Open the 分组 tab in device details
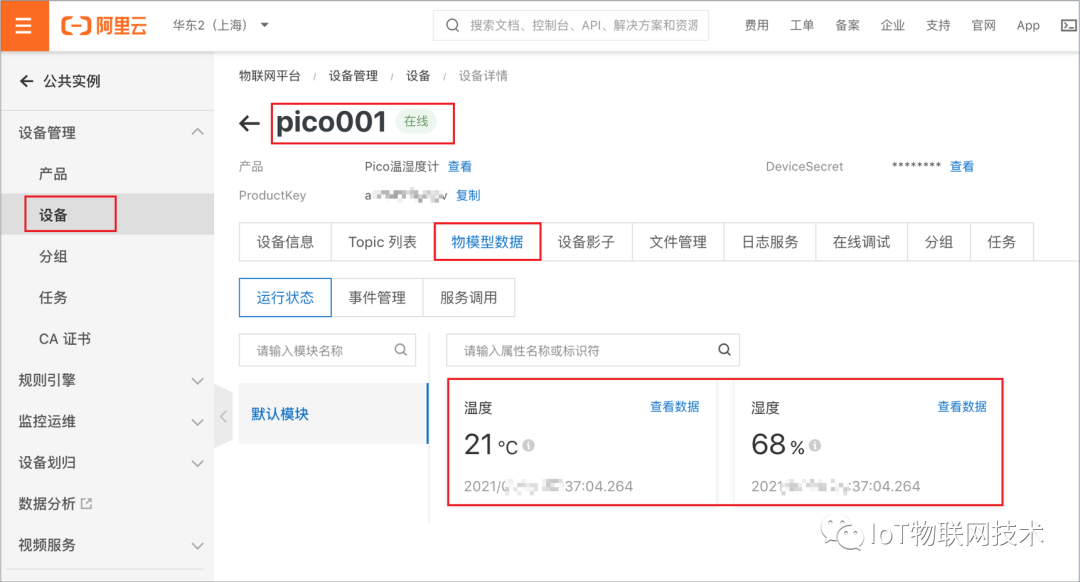 click(939, 242)
